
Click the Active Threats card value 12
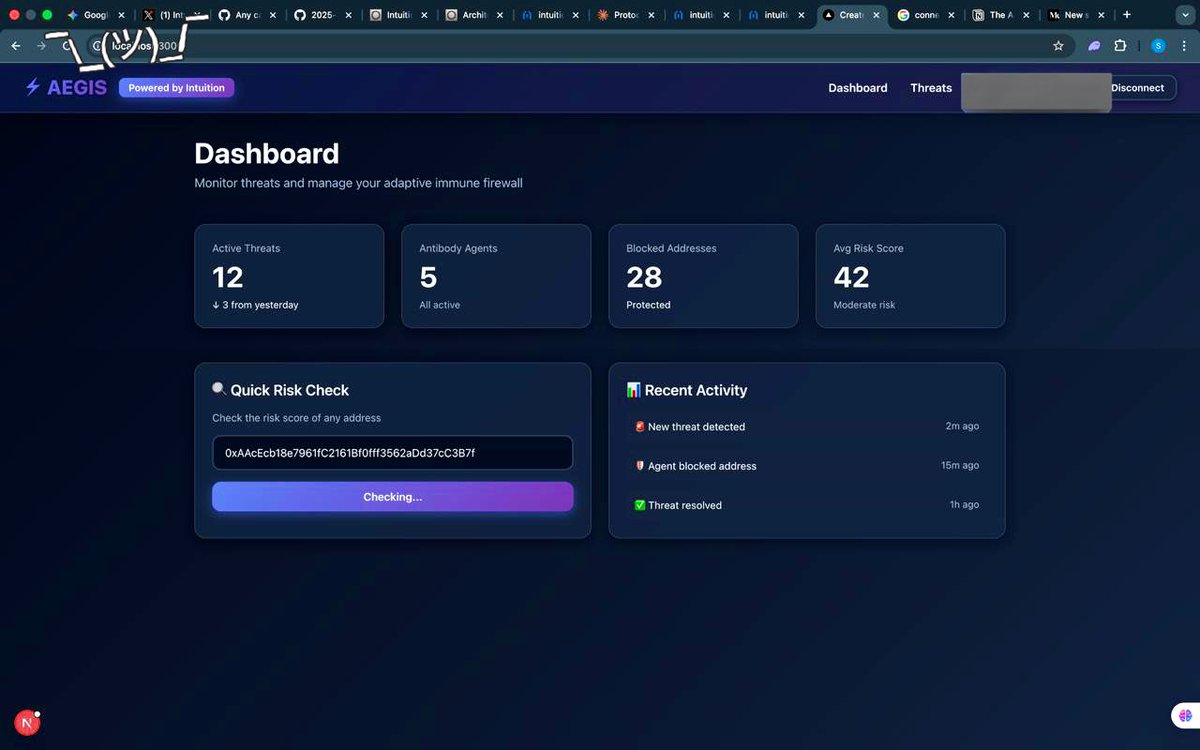tap(228, 277)
